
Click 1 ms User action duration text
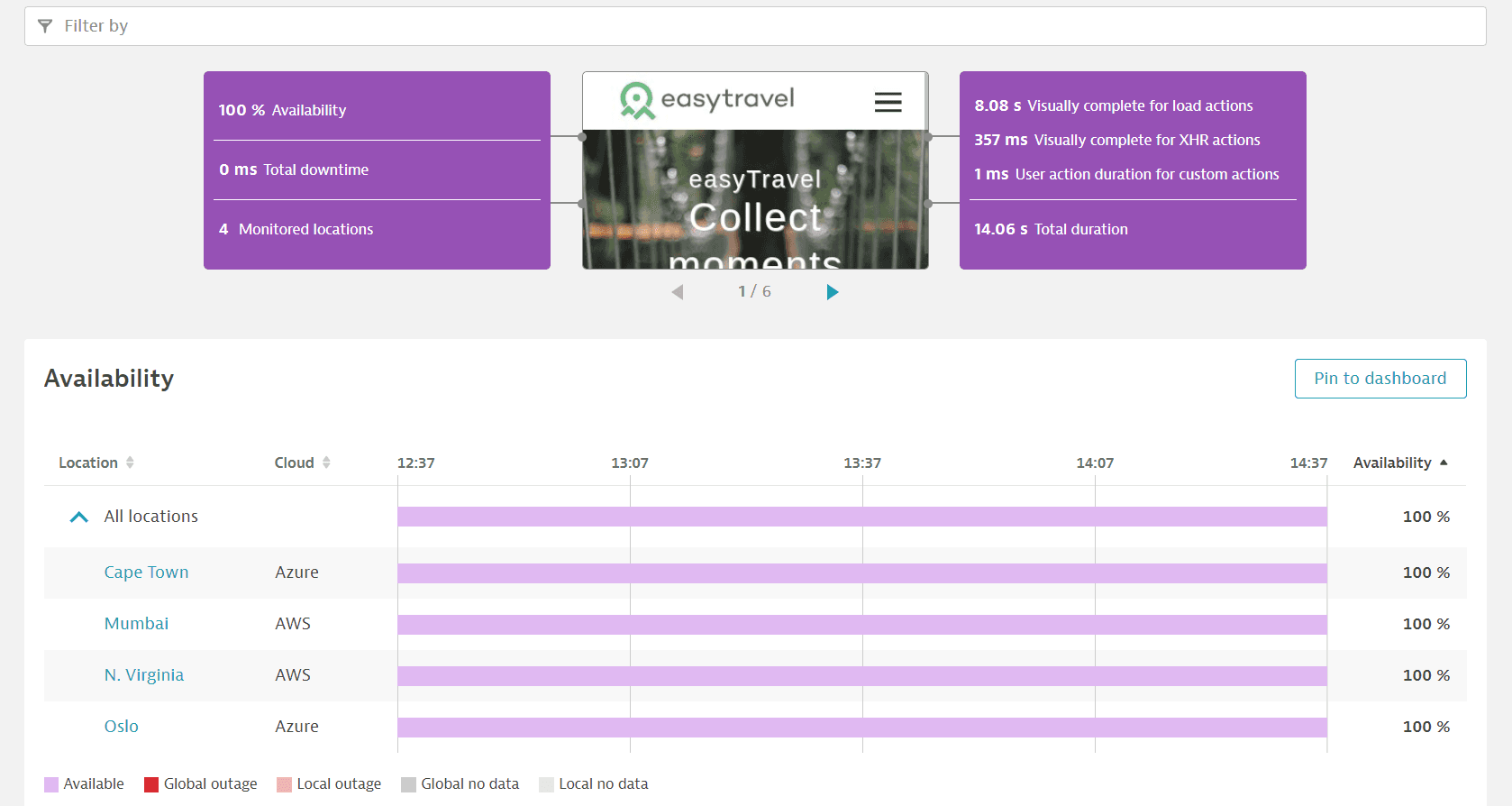pyautogui.click(x=1126, y=174)
